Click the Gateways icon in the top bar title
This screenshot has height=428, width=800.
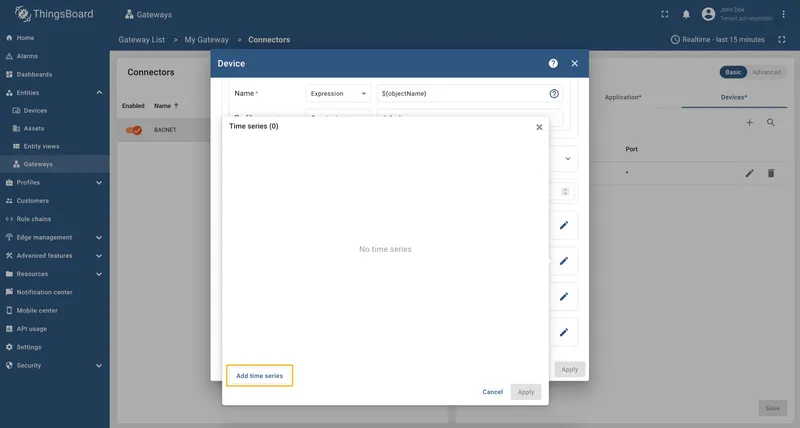pos(129,14)
